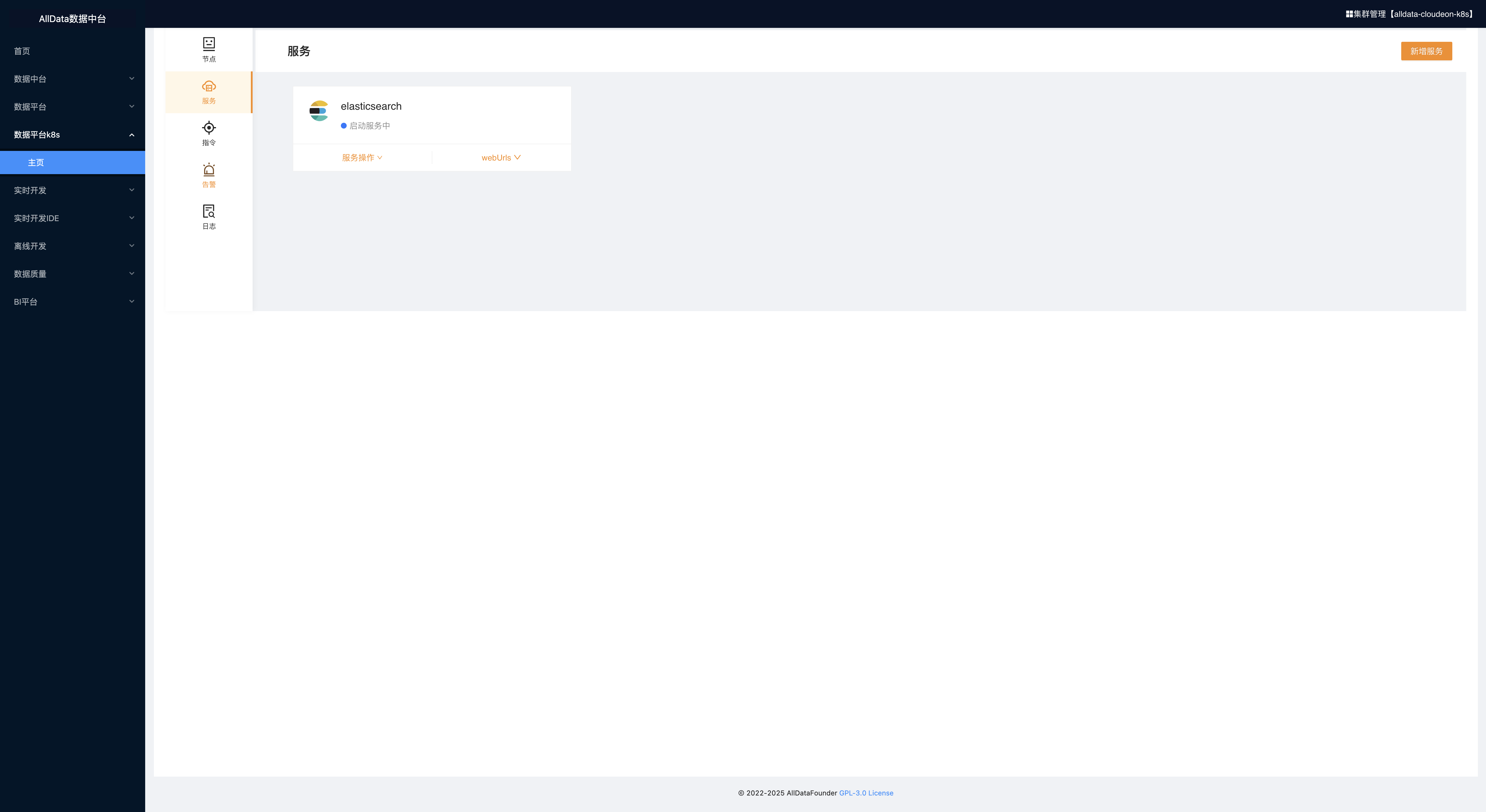Expand the 数据平台 menu chevron
The height and width of the screenshot is (812, 1486).
click(x=132, y=106)
